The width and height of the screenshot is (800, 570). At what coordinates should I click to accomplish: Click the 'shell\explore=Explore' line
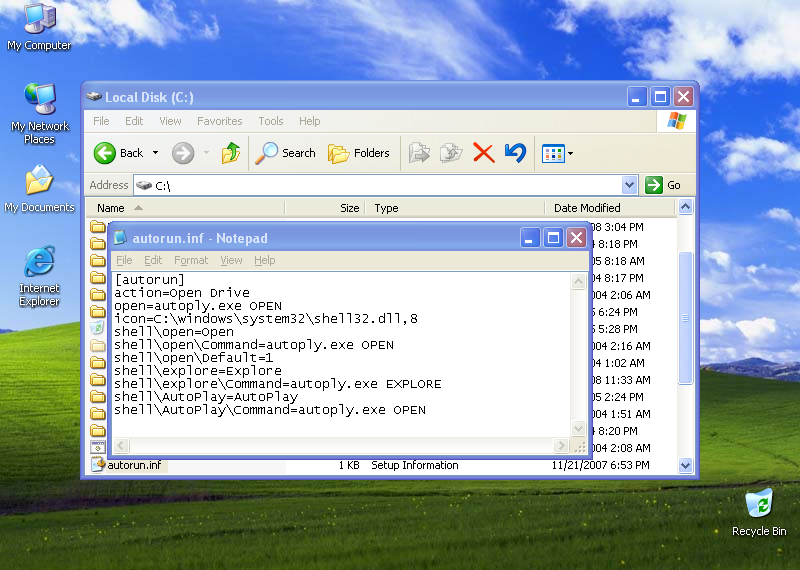coord(197,371)
